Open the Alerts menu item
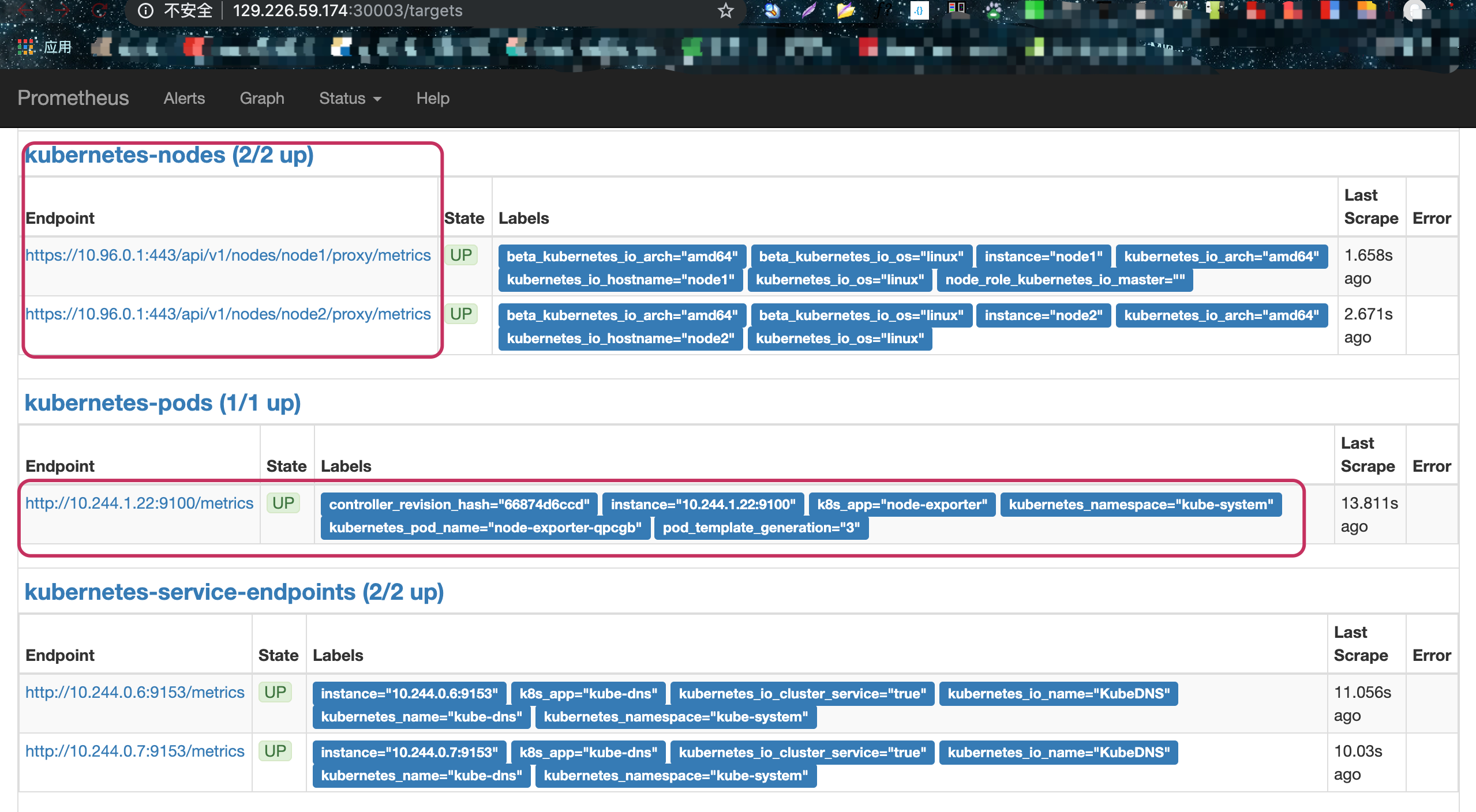 click(184, 98)
